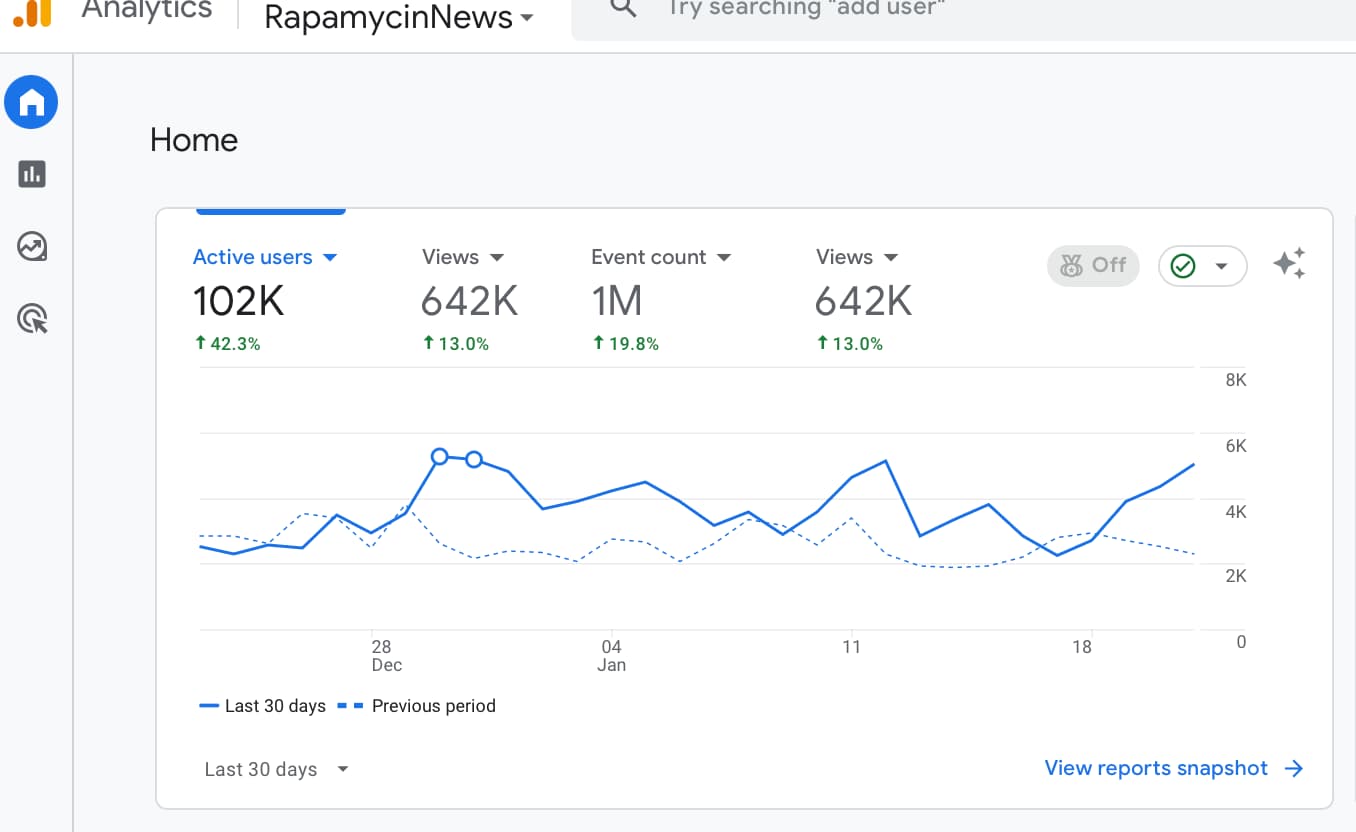Open the Explore icon in sidebar
The height and width of the screenshot is (832, 1356).
[x=32, y=246]
